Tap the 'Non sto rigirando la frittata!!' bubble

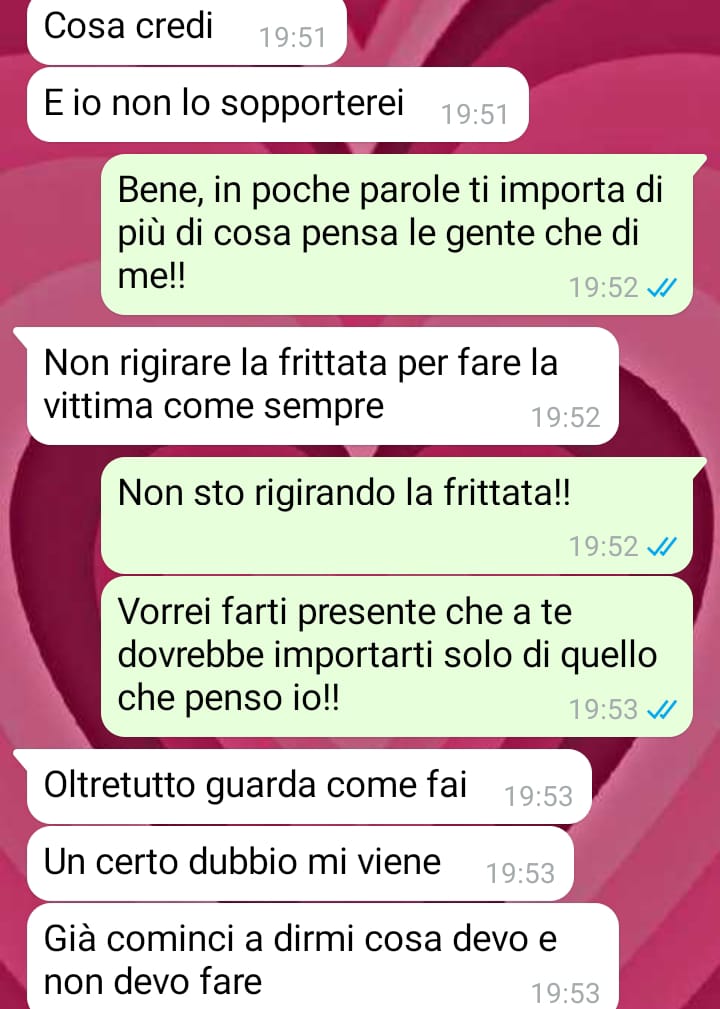point(397,515)
